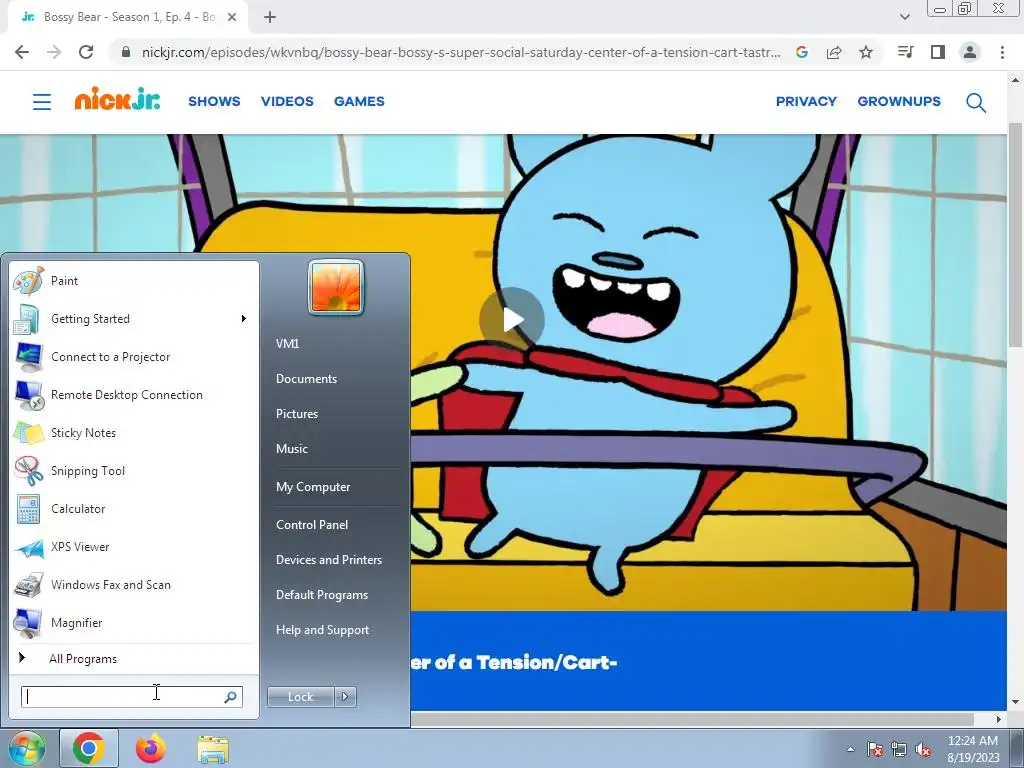This screenshot has height=768, width=1024.
Task: Open Getting Started program icon
Action: 28,319
